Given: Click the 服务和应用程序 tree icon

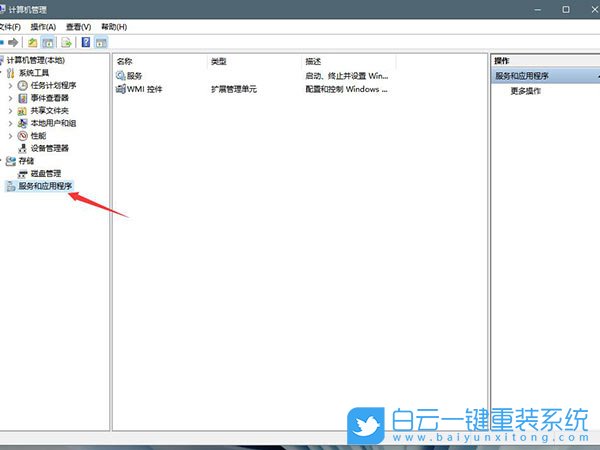Looking at the screenshot, I should point(11,186).
